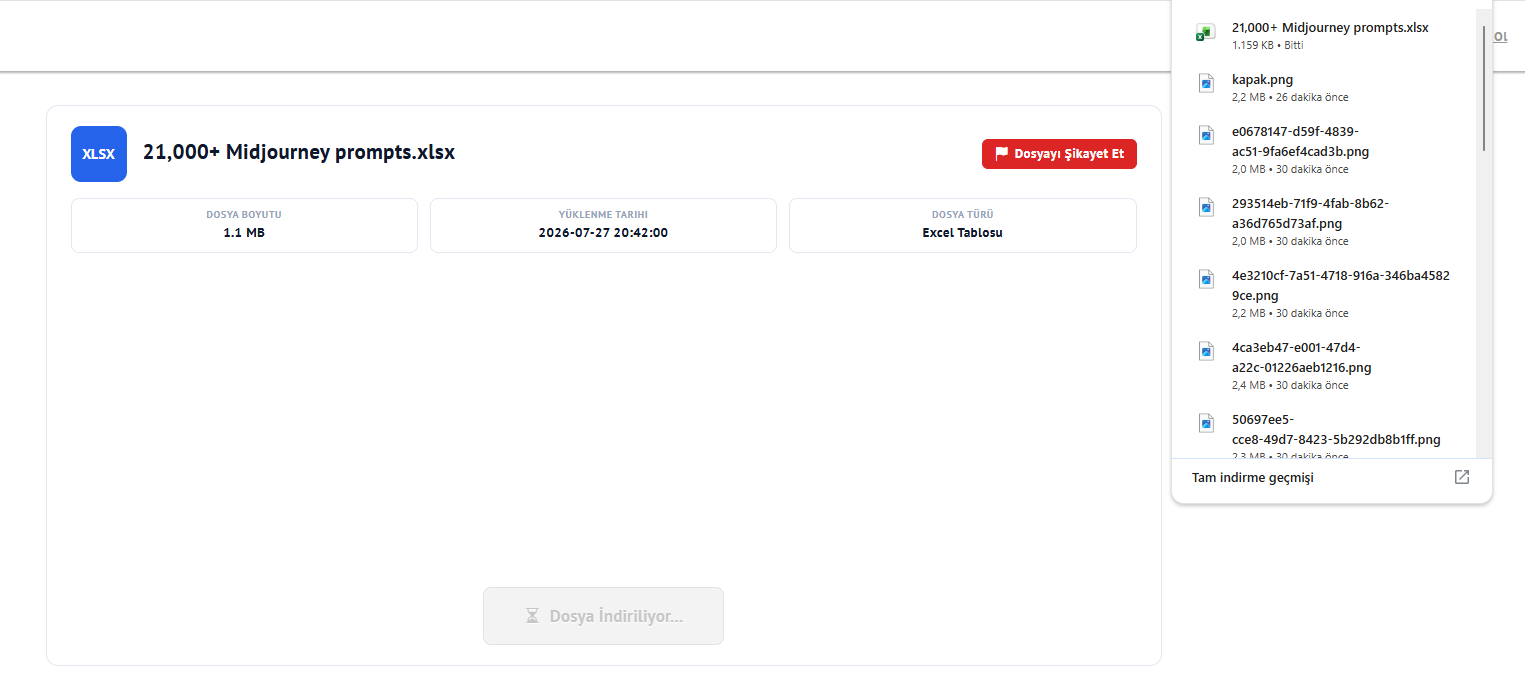
Task: Click the Dosya İndiriliyor... button
Action: (603, 616)
